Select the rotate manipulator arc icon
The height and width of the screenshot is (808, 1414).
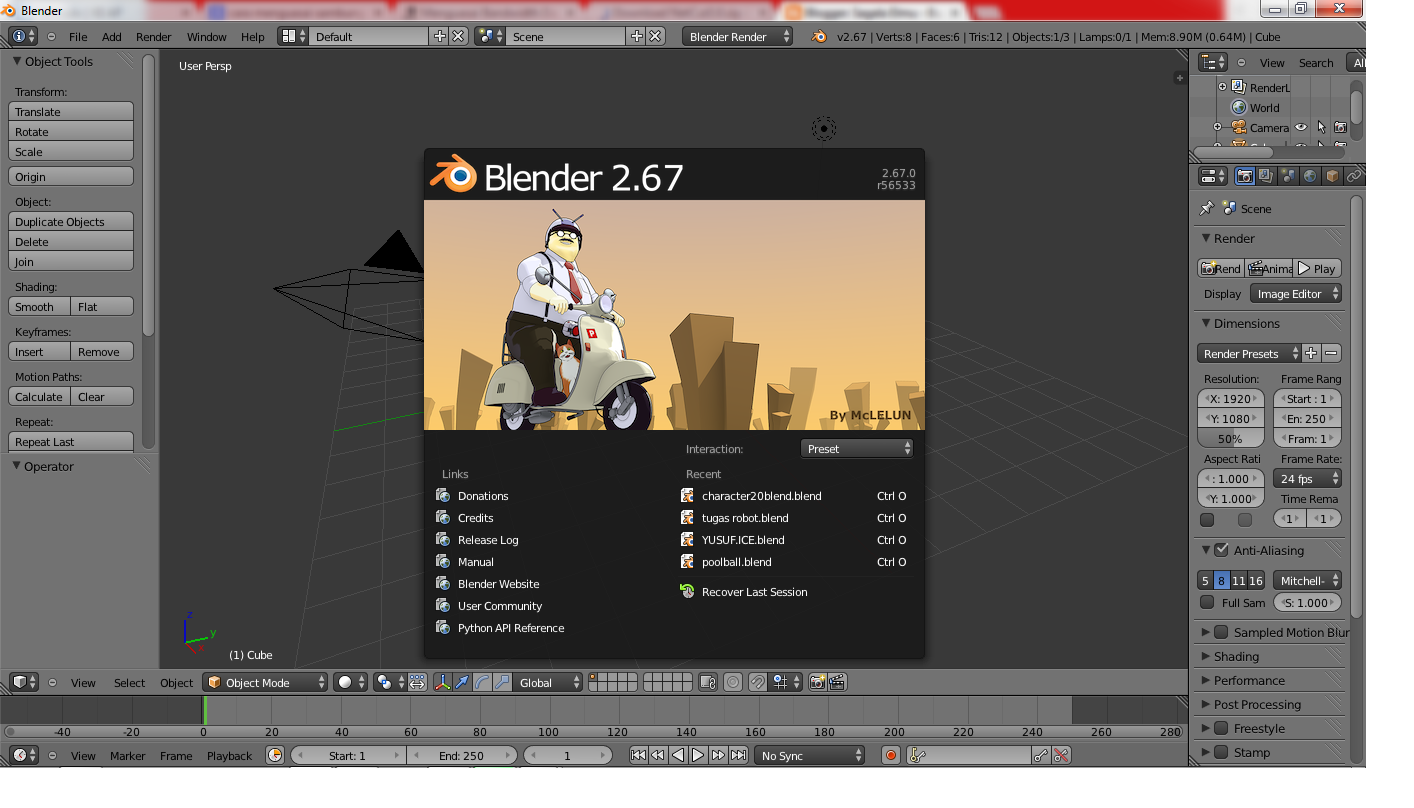coord(482,682)
